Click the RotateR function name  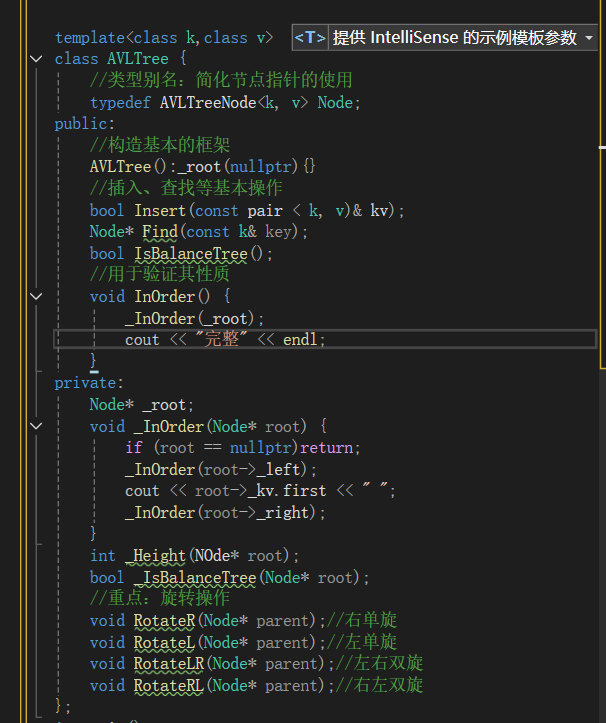[x=165, y=621]
